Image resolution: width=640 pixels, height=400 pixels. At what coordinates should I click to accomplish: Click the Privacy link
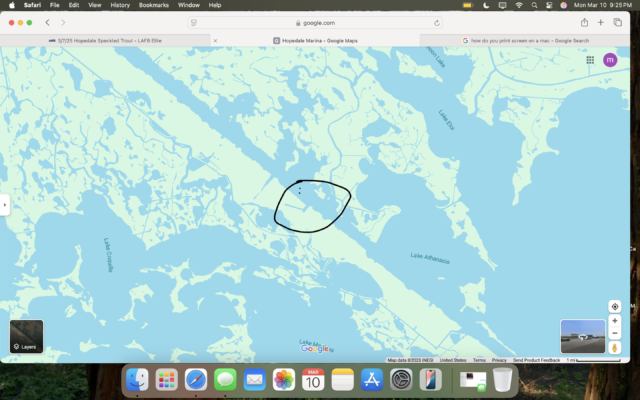499,360
